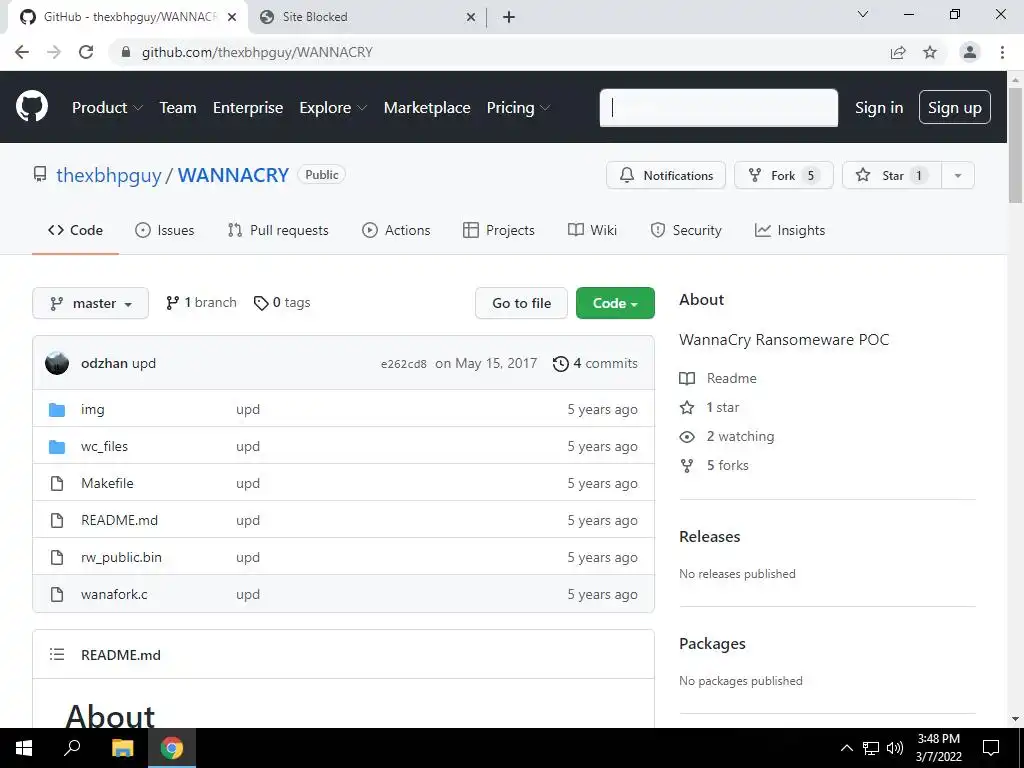
Task: Select the Code repository tab
Action: (76, 230)
